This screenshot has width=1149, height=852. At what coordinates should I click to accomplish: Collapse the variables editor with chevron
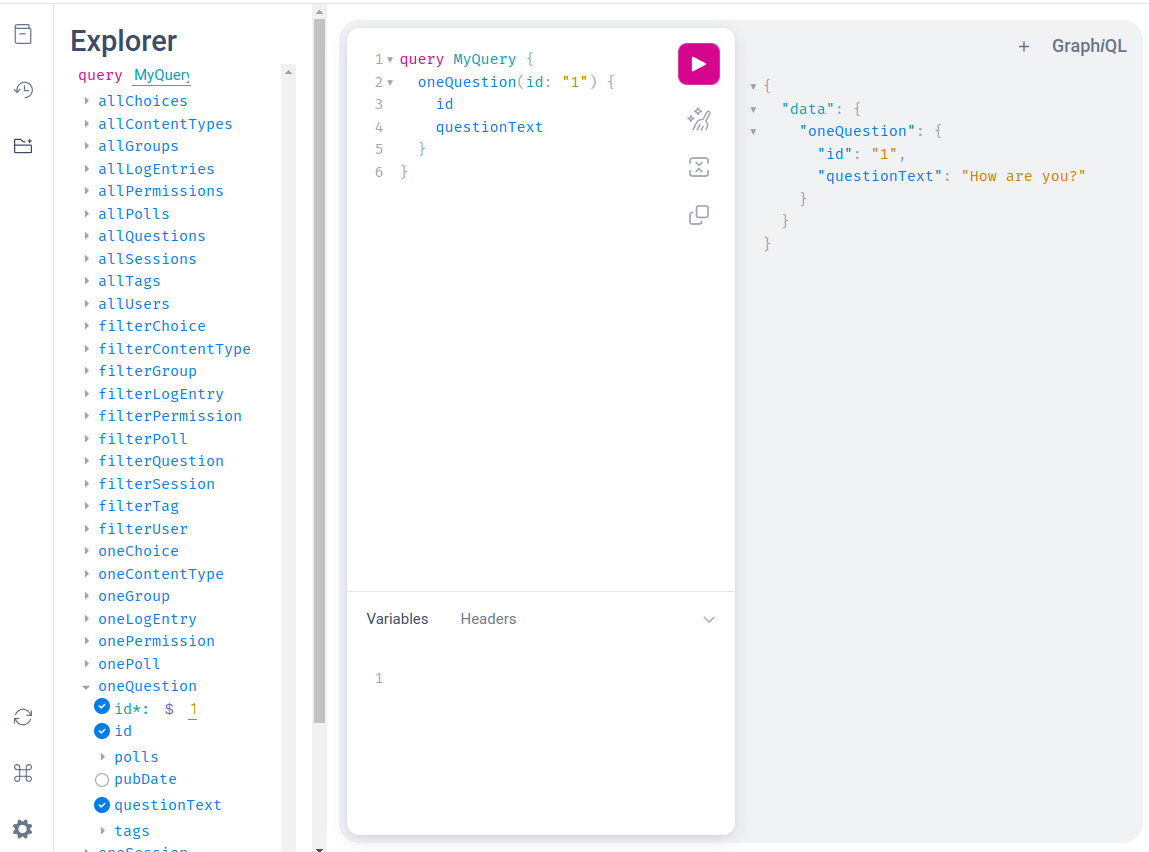(x=709, y=620)
